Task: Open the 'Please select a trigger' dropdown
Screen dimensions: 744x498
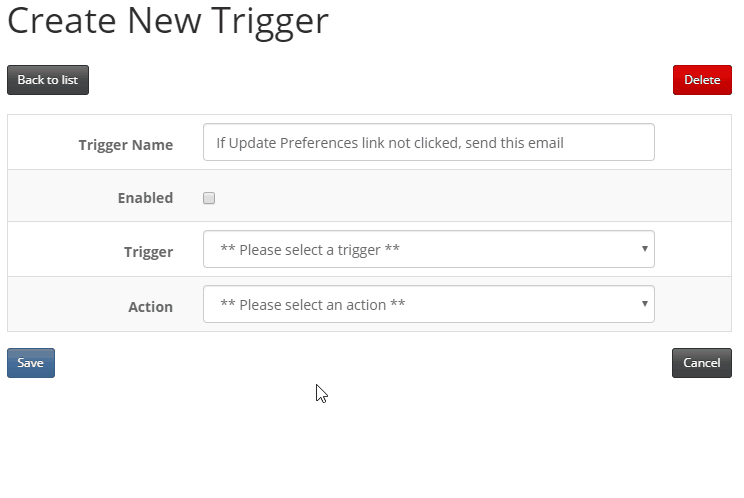Action: (429, 249)
